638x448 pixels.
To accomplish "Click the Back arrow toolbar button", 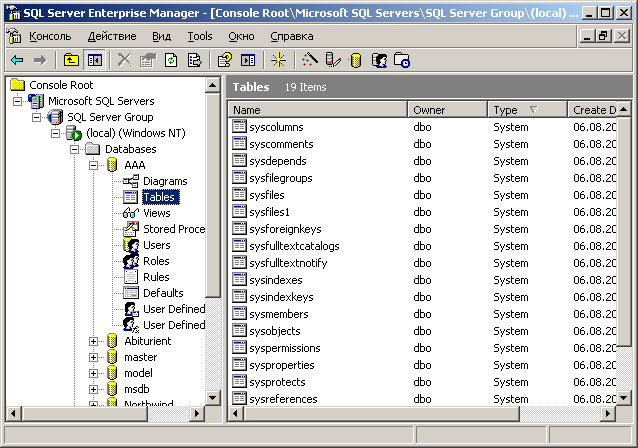I will (17, 61).
